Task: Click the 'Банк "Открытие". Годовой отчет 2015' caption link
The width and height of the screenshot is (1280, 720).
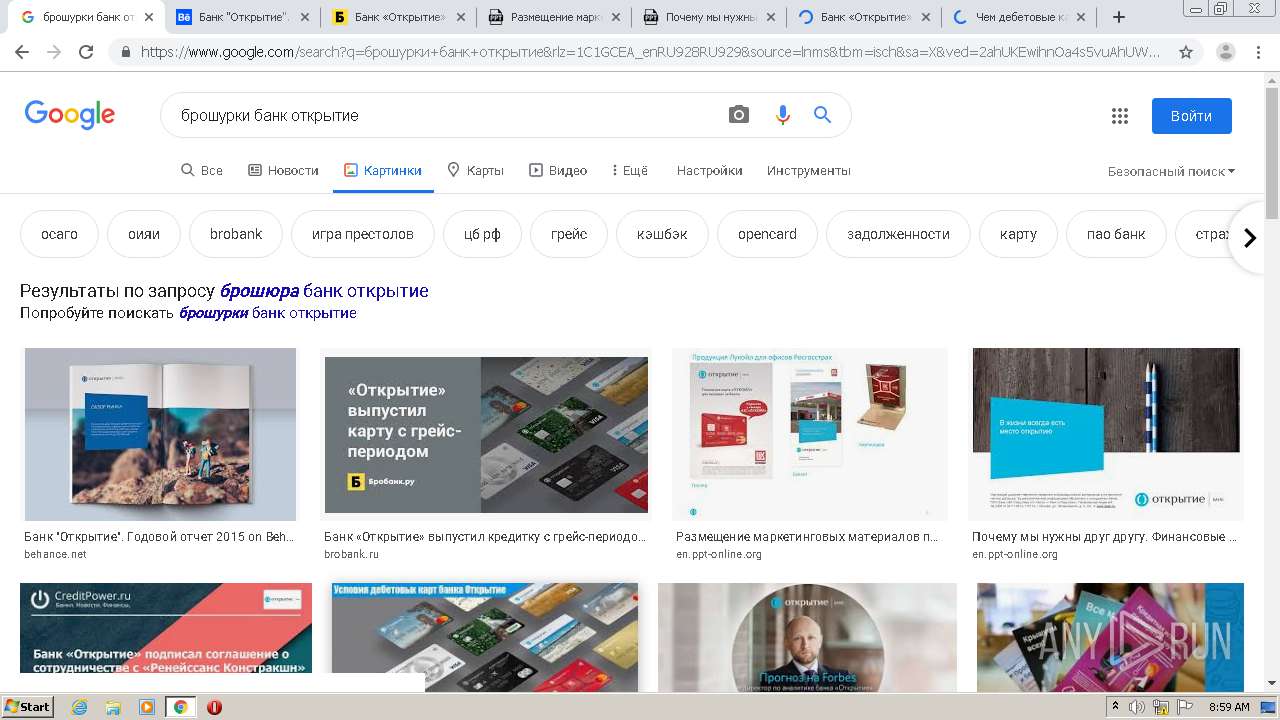Action: 160,537
